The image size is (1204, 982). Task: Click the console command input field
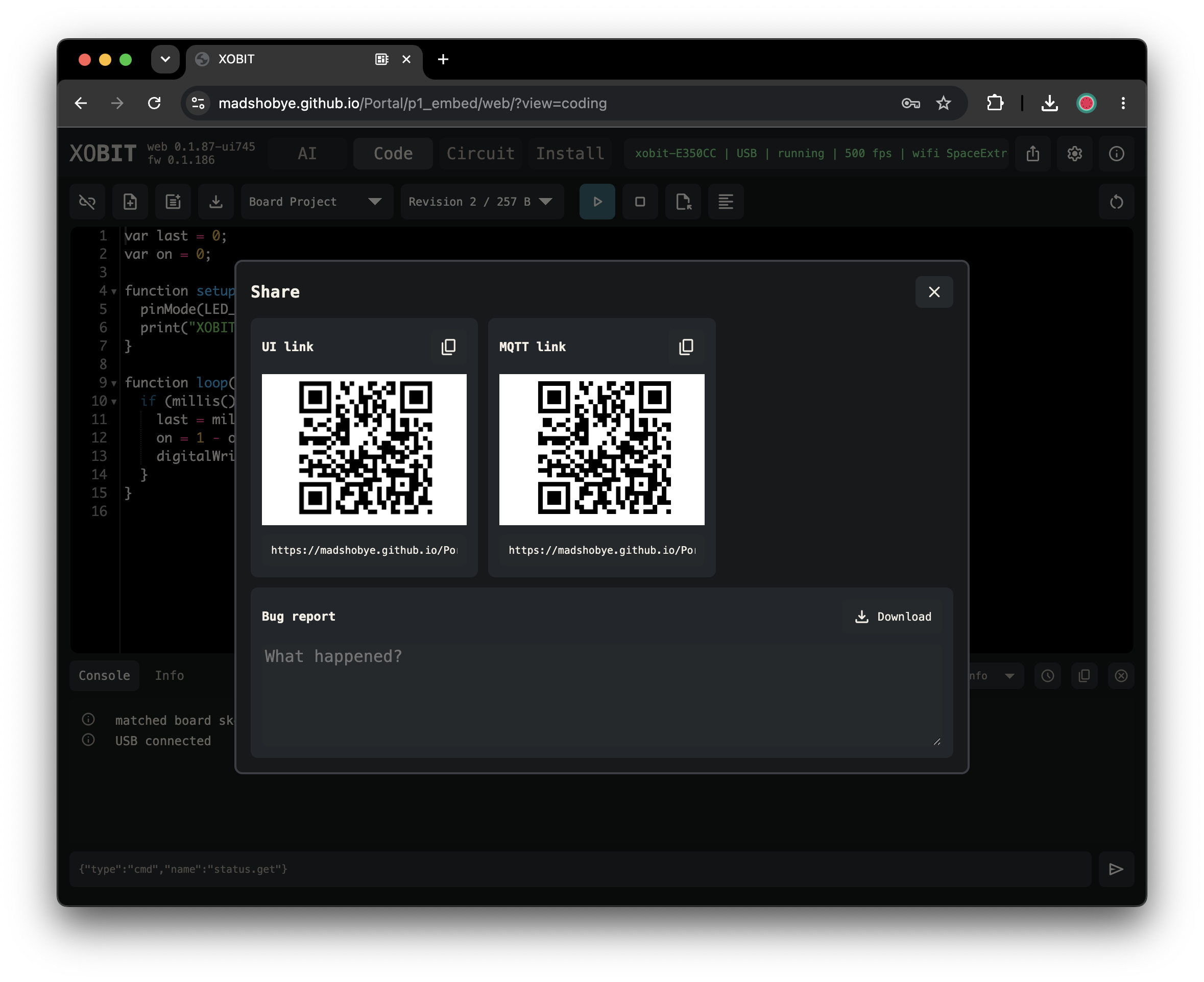point(581,869)
